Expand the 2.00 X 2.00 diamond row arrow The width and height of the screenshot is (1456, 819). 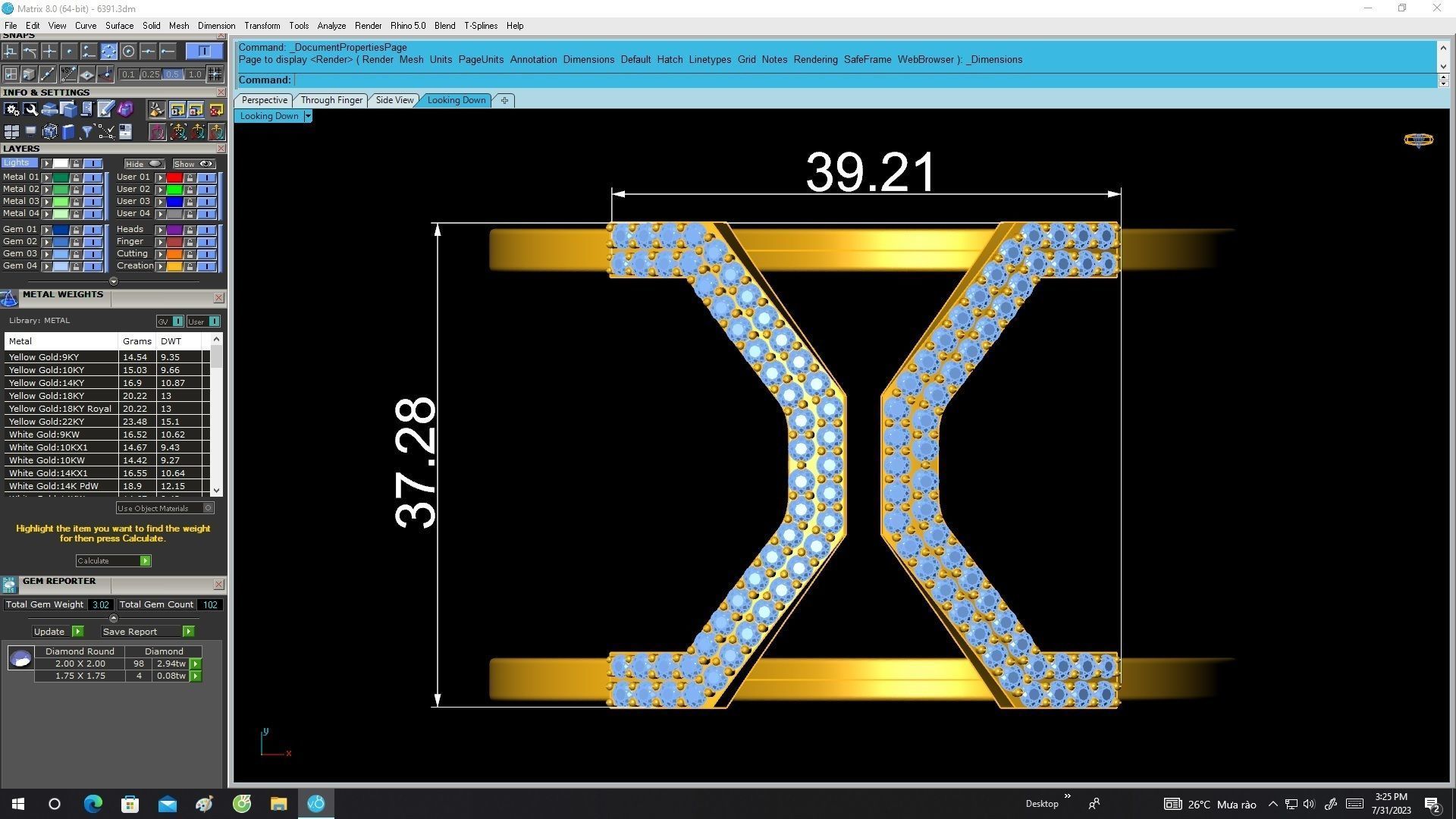coord(196,664)
